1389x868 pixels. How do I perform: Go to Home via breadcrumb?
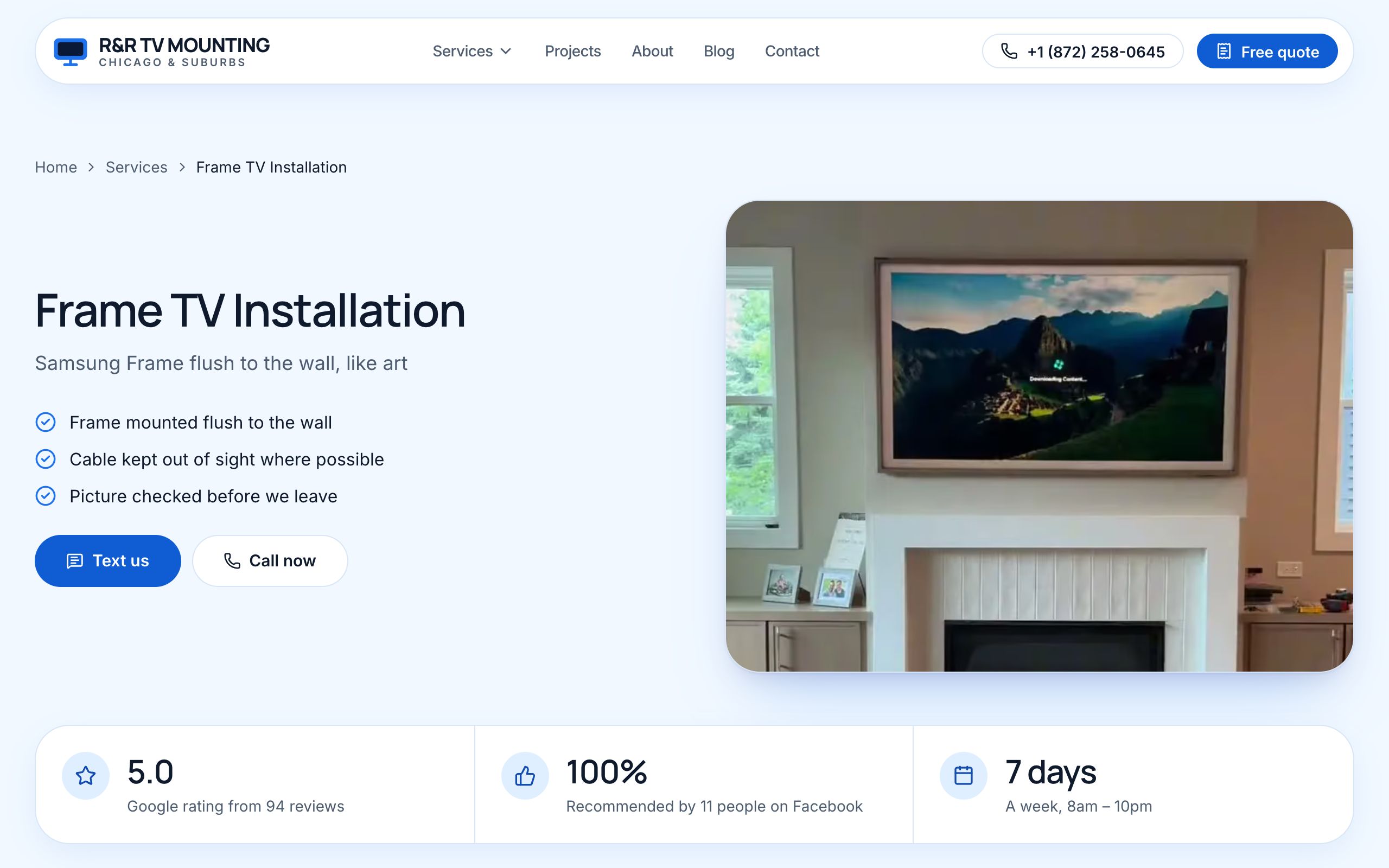56,167
